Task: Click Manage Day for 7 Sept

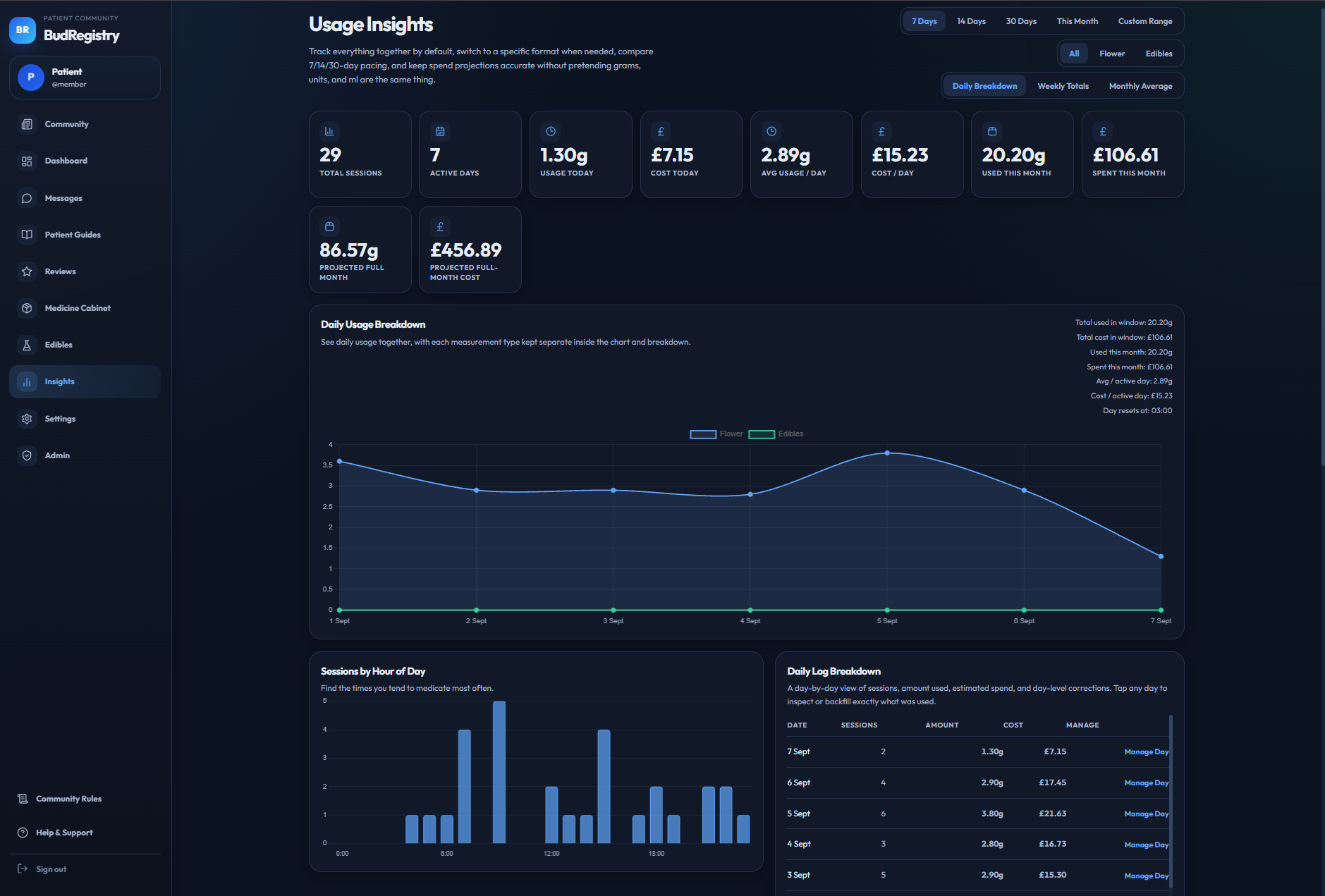Action: [x=1146, y=752]
